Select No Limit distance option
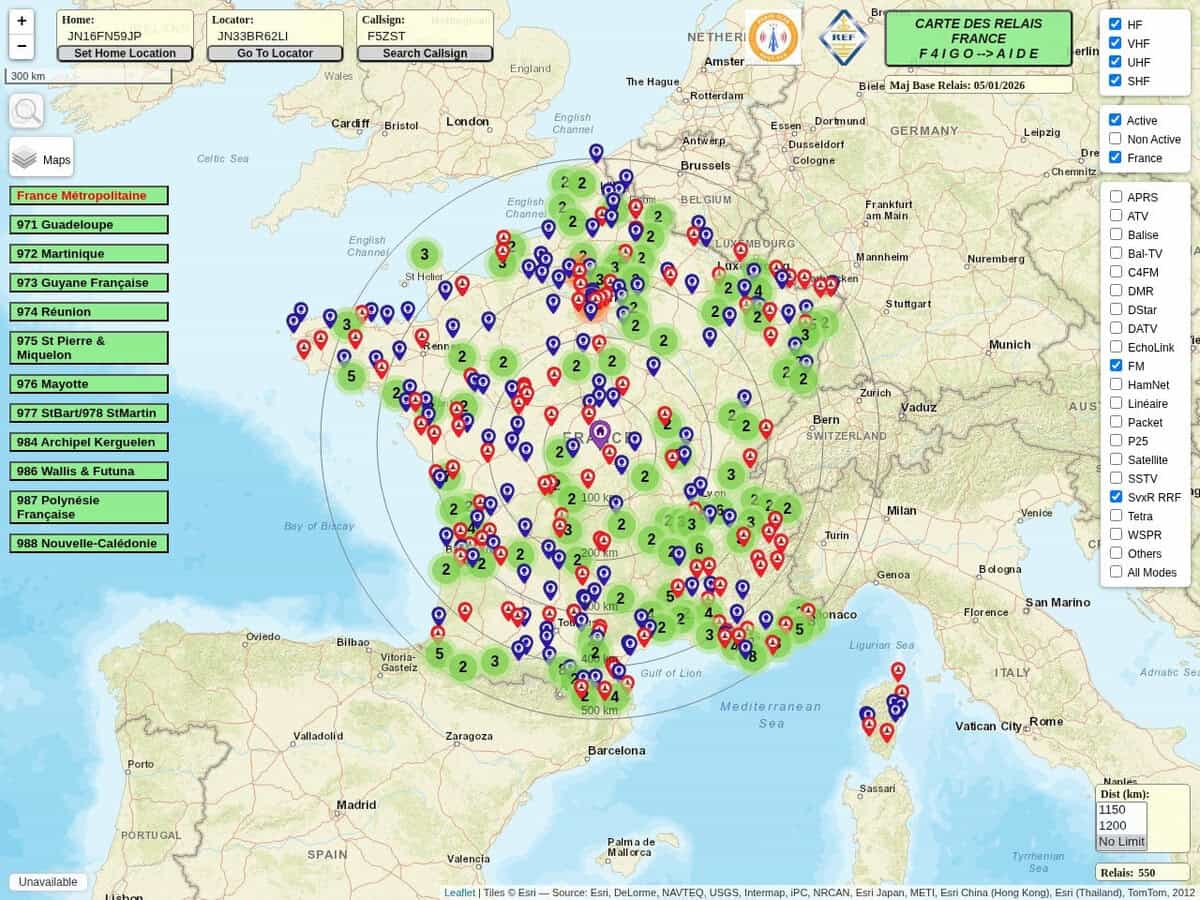Screen dimensions: 1200x900 point(1121,841)
